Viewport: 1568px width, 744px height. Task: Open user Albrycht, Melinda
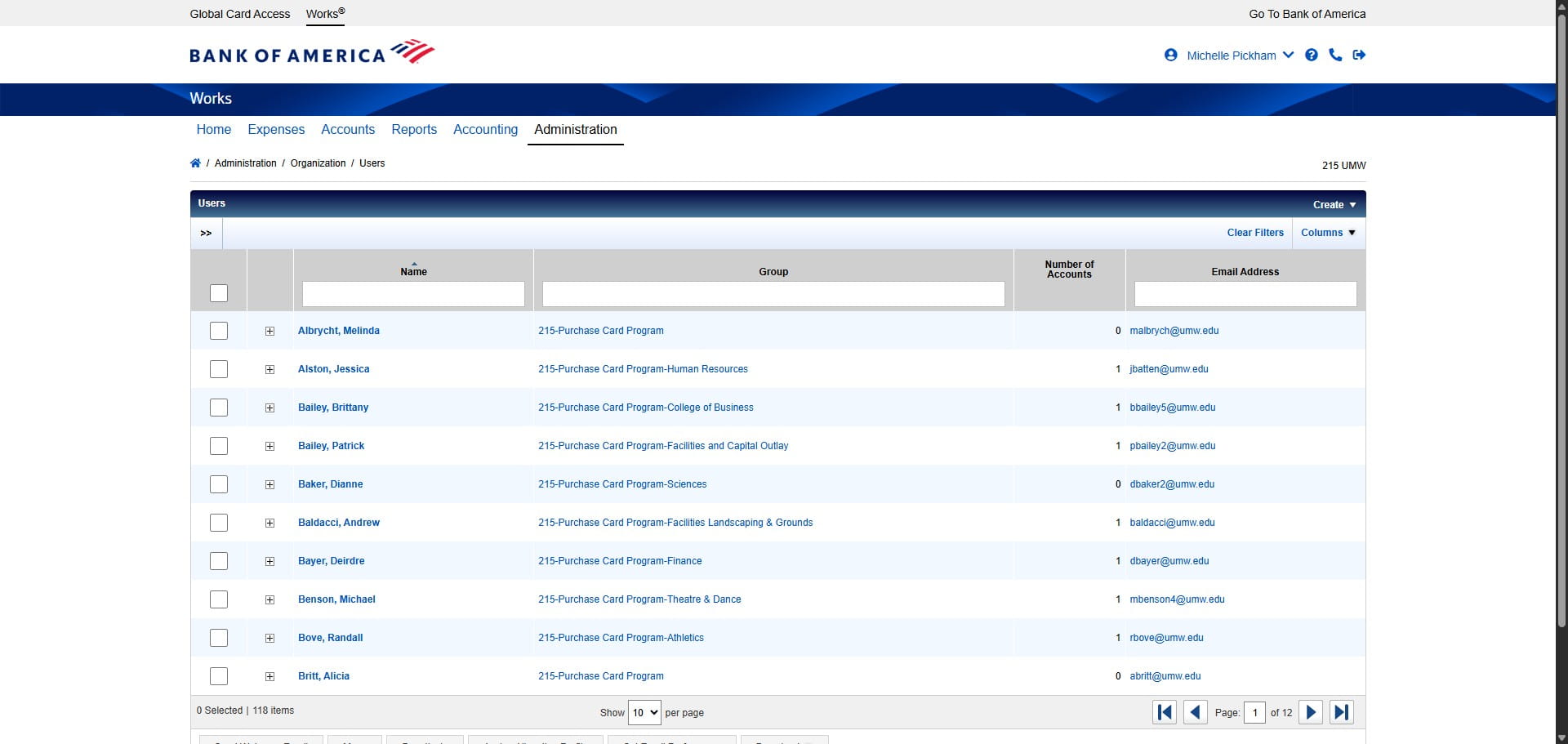click(339, 331)
